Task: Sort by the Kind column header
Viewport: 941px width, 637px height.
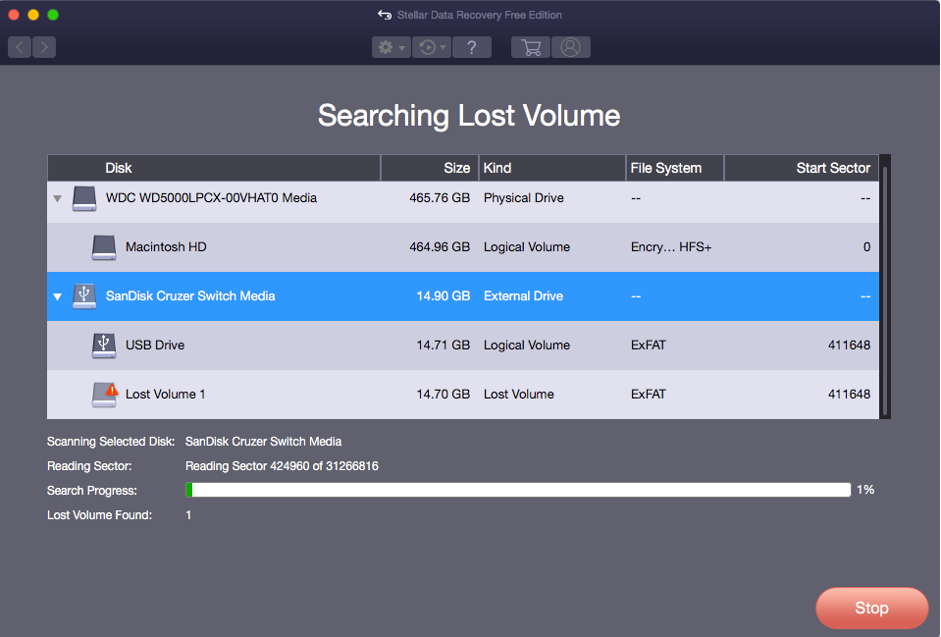Action: (x=552, y=168)
